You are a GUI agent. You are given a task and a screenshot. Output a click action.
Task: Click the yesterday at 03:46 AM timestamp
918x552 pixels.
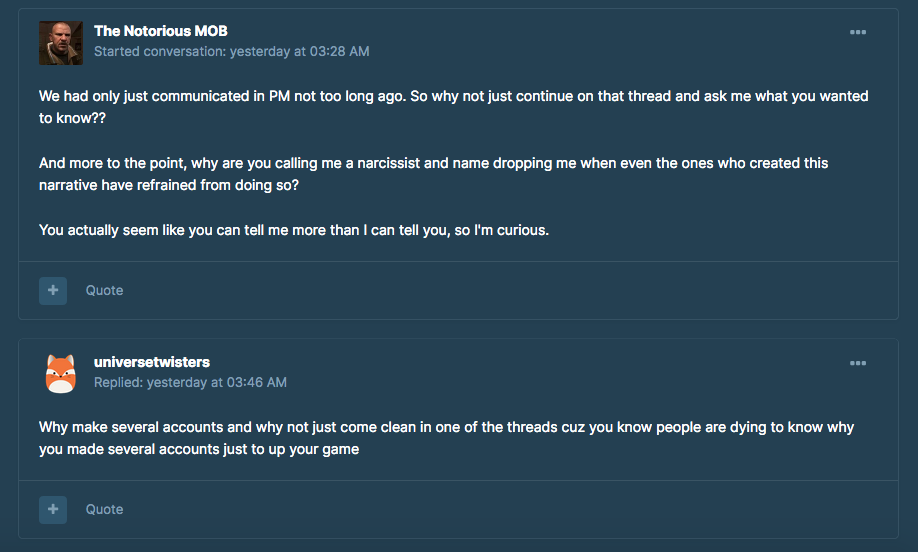coord(217,382)
